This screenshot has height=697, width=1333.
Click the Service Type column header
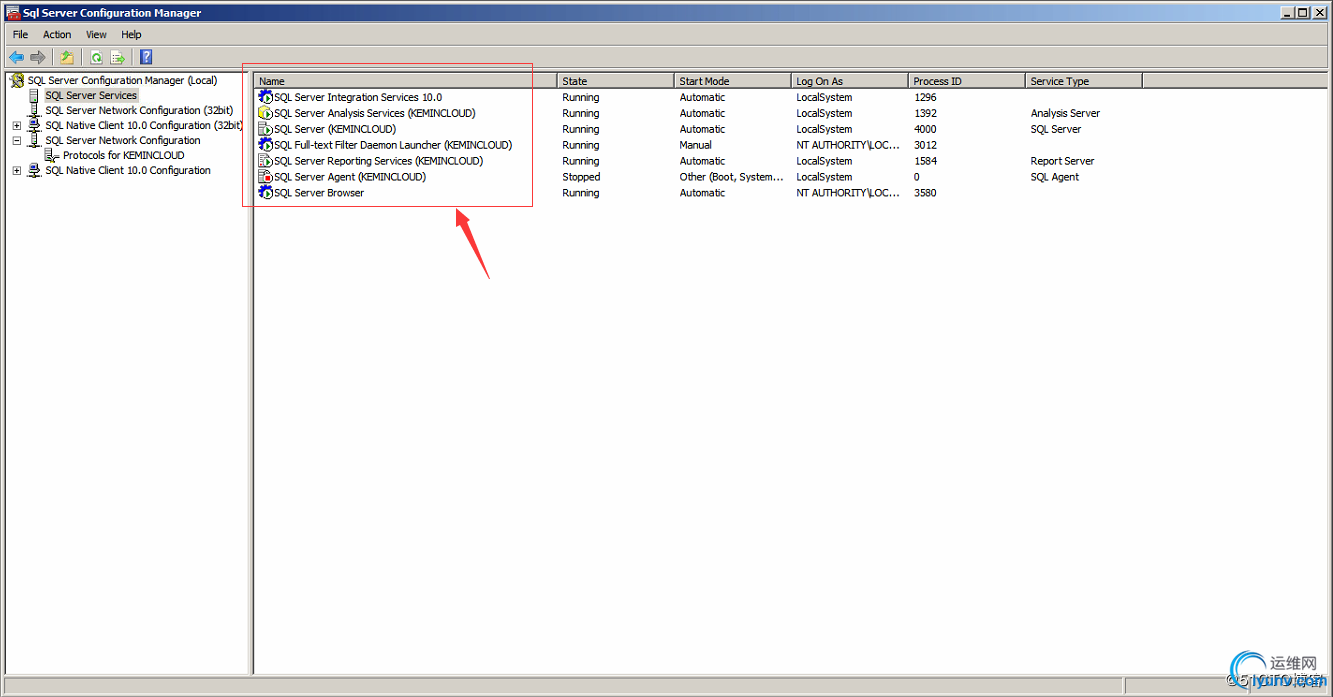pyautogui.click(x=1084, y=81)
